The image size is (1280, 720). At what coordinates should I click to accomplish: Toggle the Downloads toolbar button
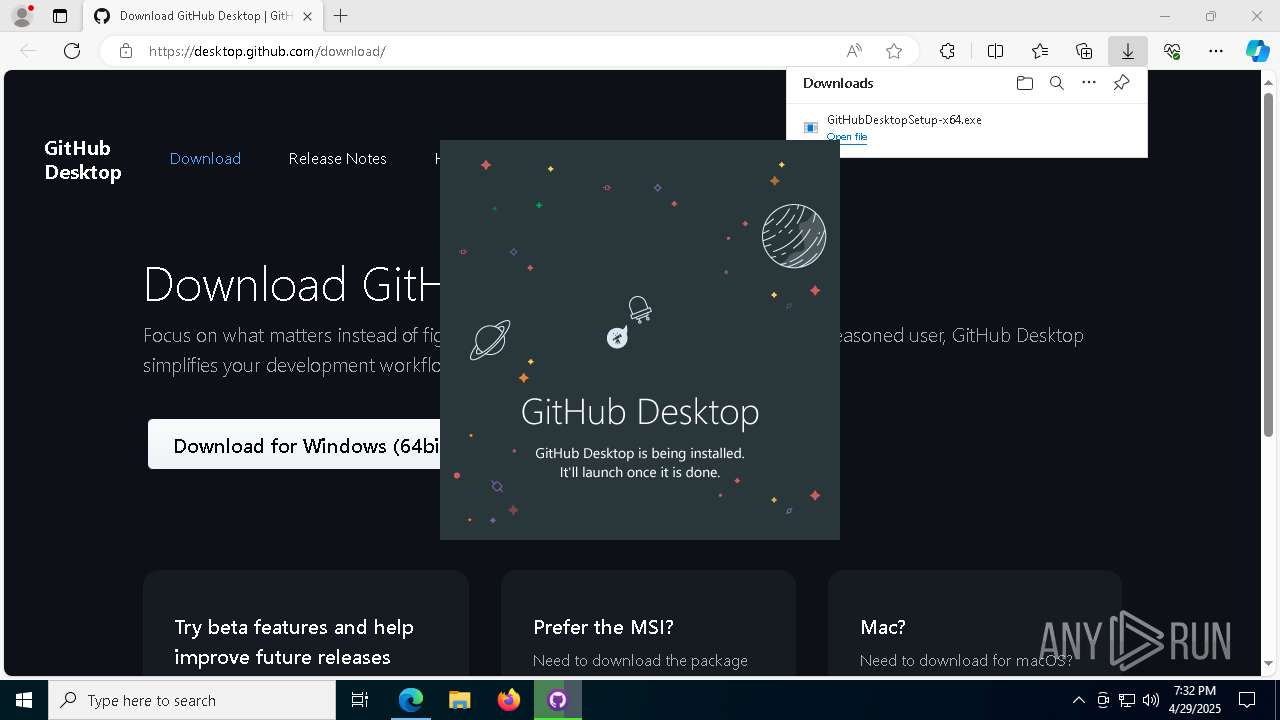[1128, 51]
